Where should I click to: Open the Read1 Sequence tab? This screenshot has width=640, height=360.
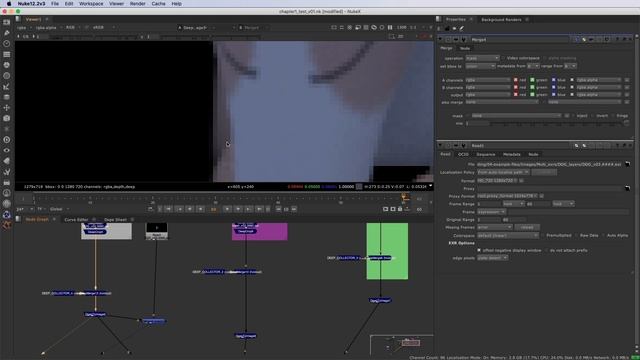(486, 154)
